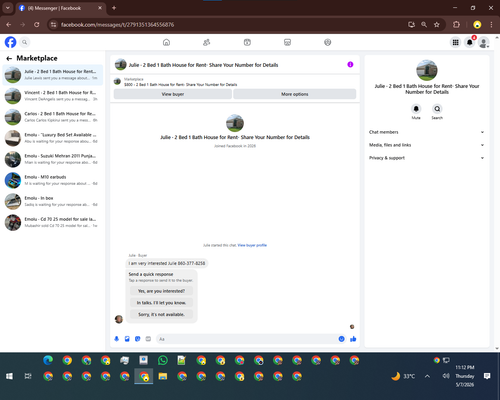Open conversation info purple icon
Screen dimensions: 500x400
[x=350, y=65]
